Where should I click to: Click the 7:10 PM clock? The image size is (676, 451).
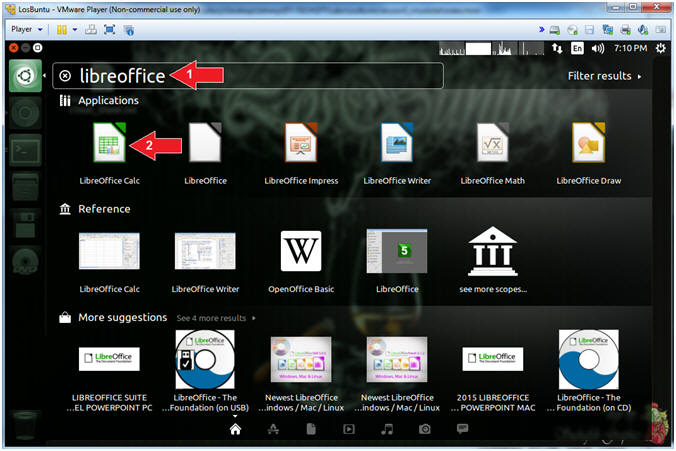tap(630, 48)
